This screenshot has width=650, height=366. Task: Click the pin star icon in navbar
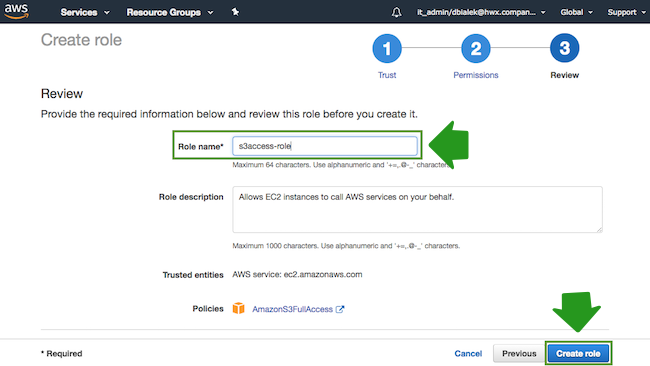point(235,12)
